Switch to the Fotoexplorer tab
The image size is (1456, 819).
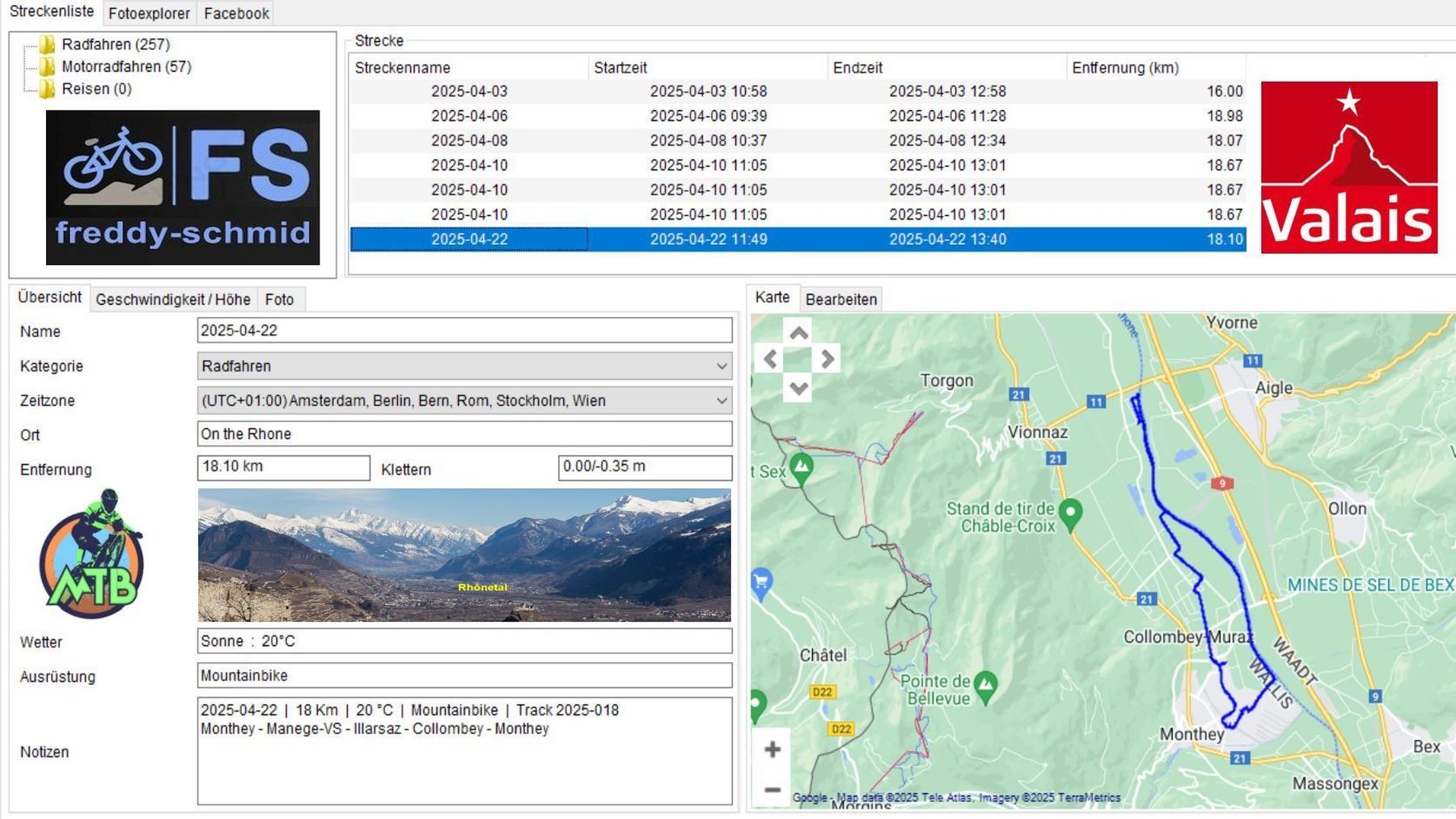[149, 14]
